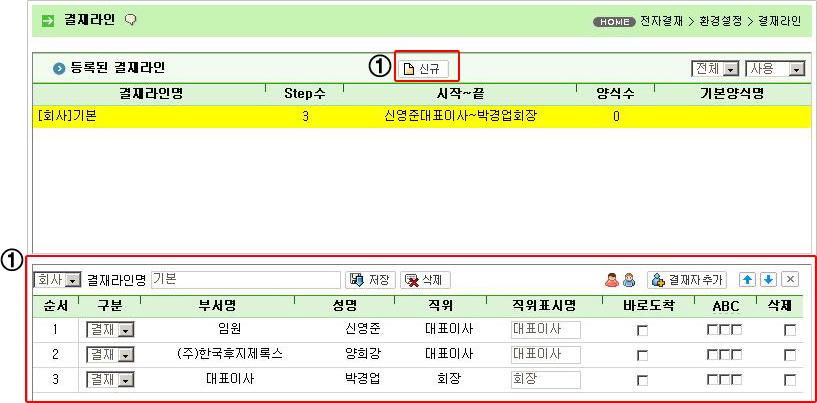Screen dimensions: 817x403
Task: Open the 사용 status dropdown
Action: 776,69
